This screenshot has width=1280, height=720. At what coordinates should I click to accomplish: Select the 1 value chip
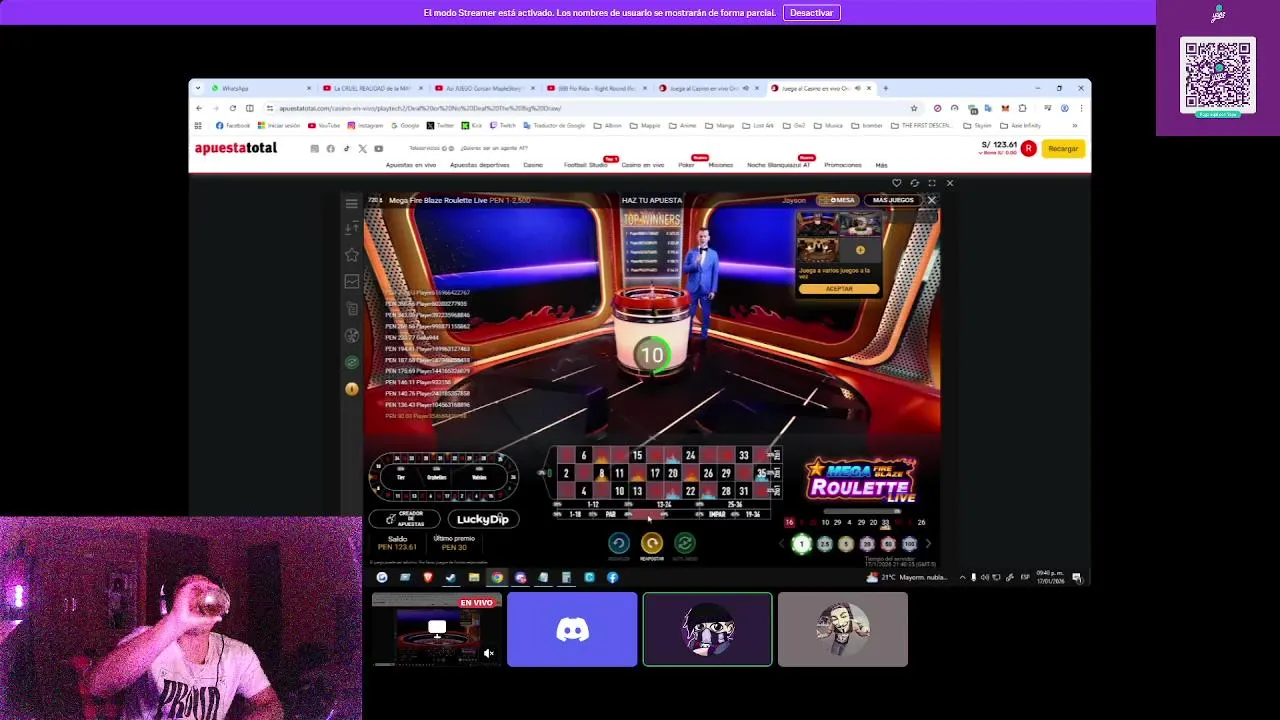pyautogui.click(x=801, y=544)
